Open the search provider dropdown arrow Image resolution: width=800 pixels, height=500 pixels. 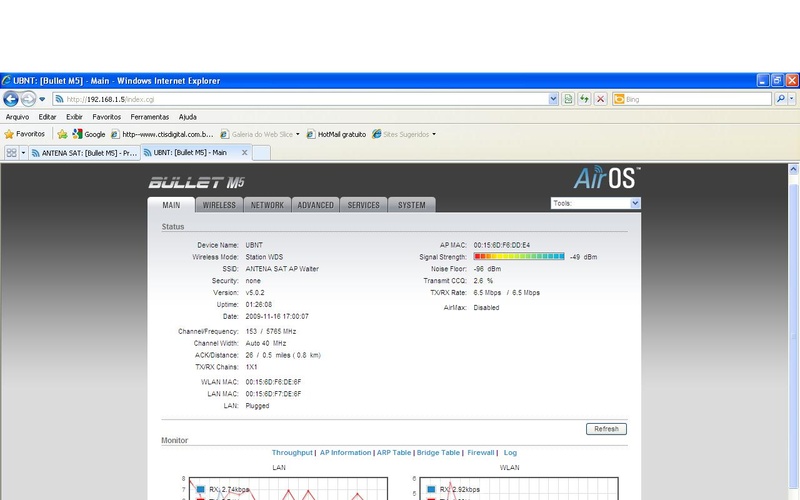coord(791,99)
